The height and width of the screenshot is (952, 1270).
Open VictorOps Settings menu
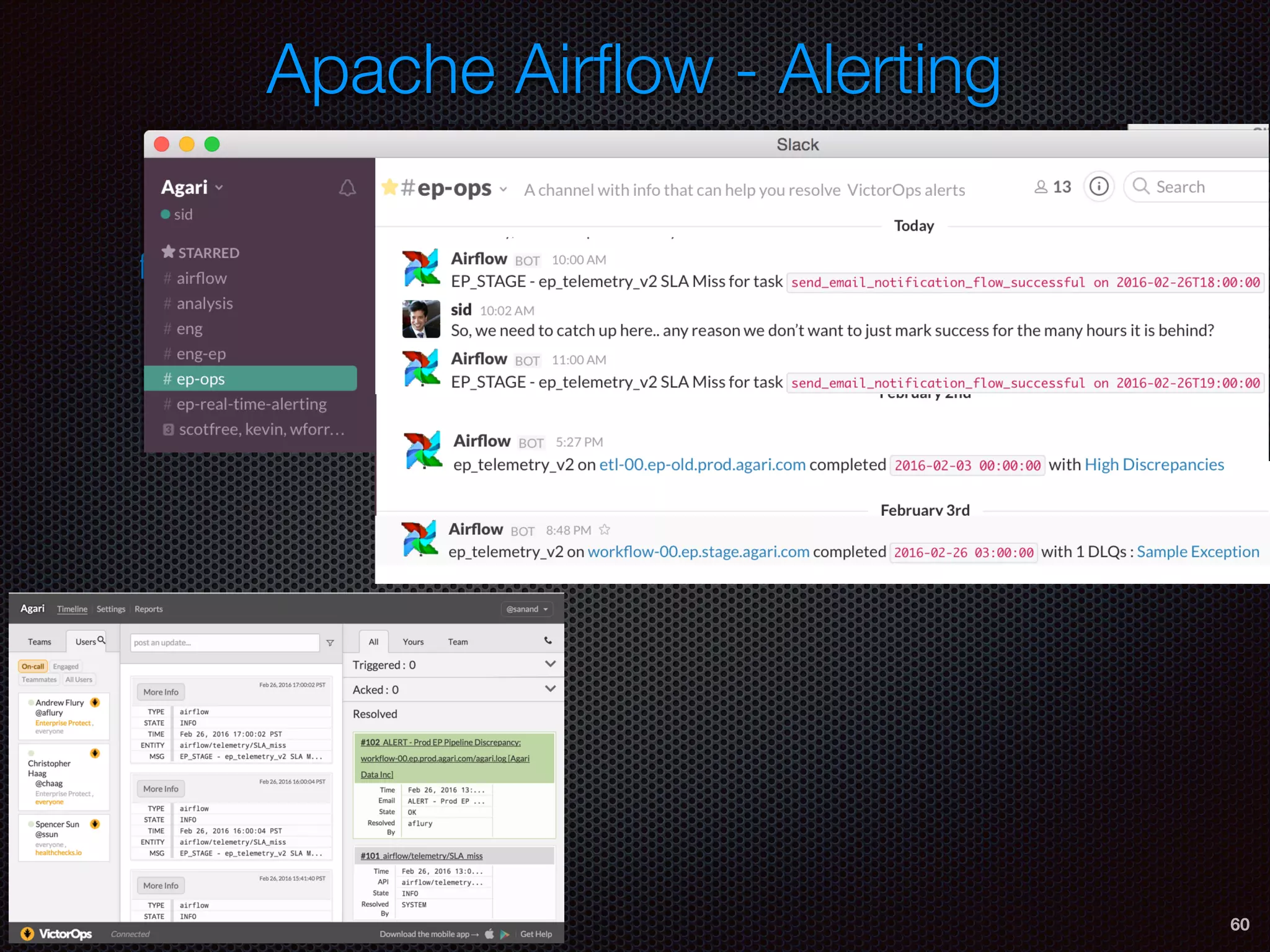pos(111,609)
